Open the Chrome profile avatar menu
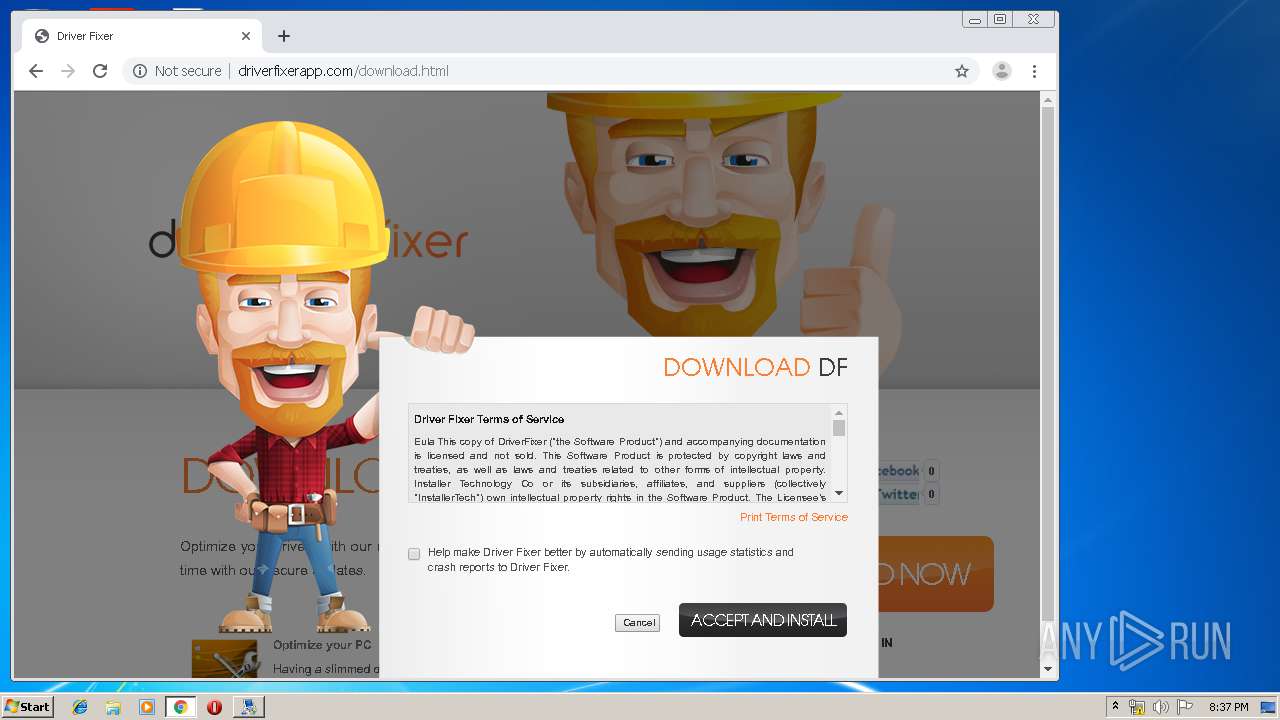This screenshot has height=720, width=1280. 1001,71
